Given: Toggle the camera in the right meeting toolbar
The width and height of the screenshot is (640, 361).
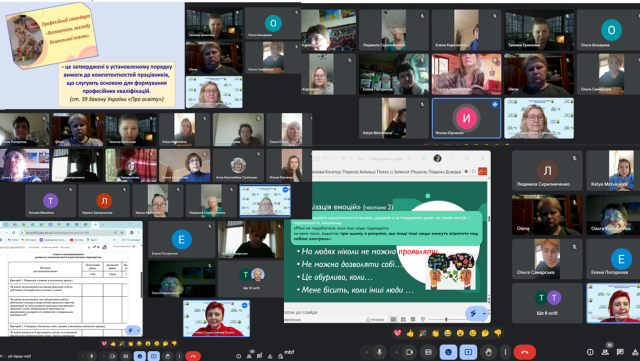Looking at the screenshot, I should tap(409, 352).
